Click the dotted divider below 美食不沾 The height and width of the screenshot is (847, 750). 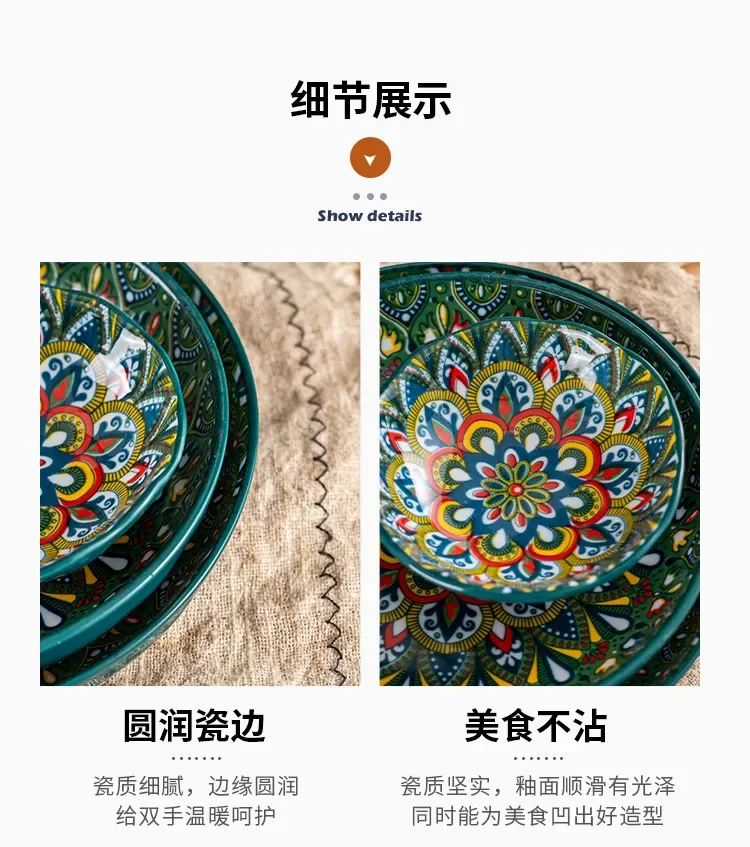click(x=538, y=758)
